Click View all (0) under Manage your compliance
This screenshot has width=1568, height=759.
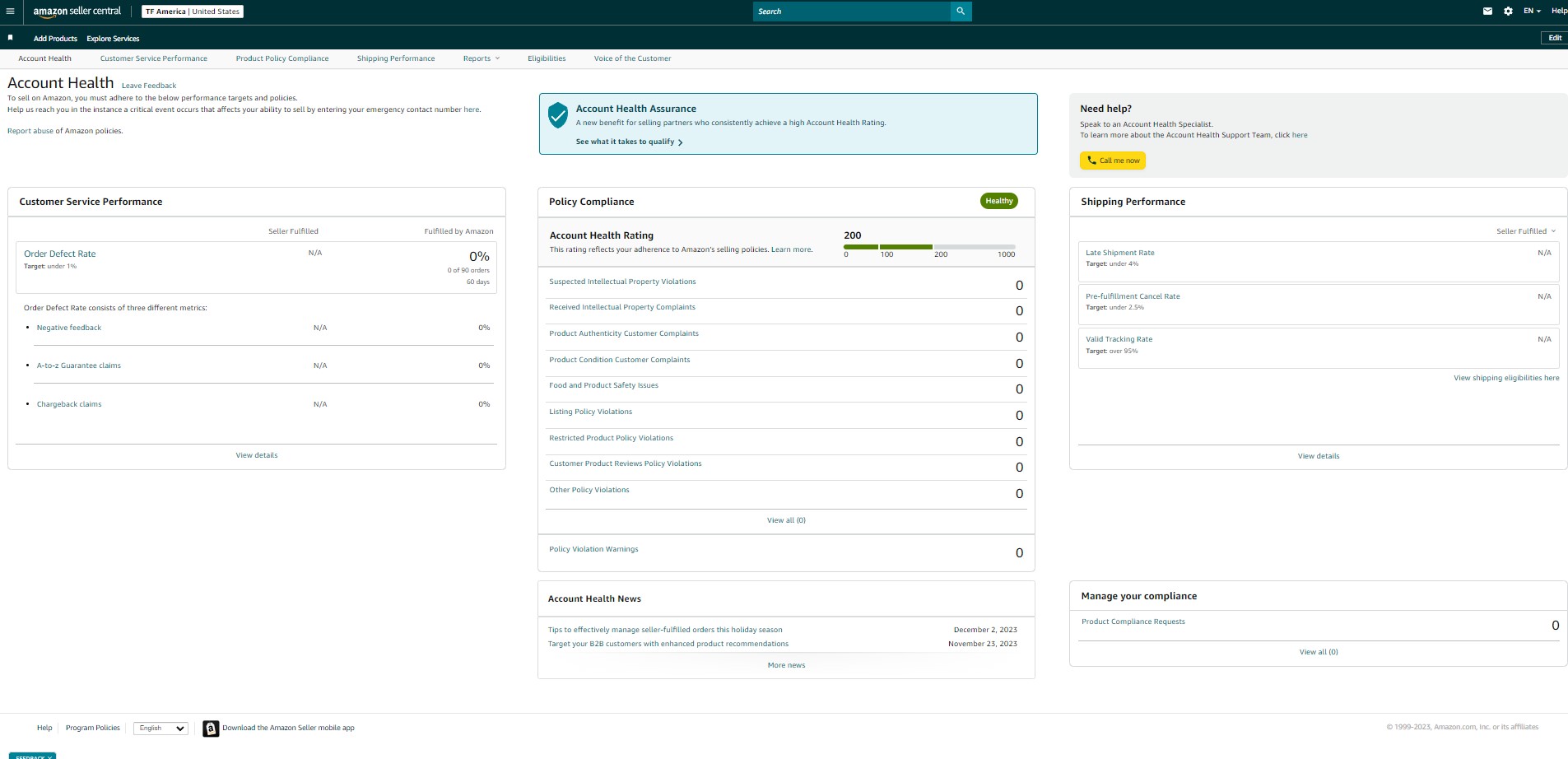click(1319, 652)
